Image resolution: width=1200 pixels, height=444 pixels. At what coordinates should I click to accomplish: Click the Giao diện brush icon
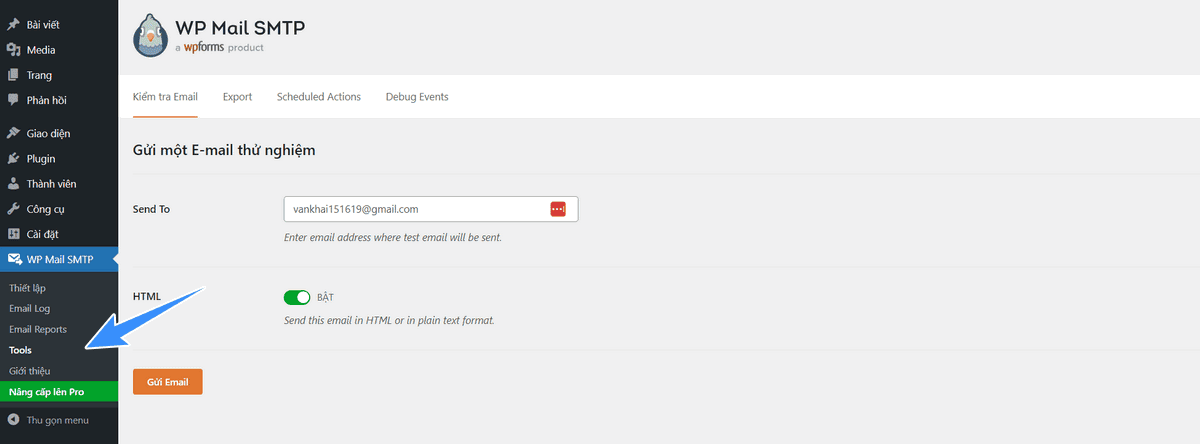click(13, 133)
